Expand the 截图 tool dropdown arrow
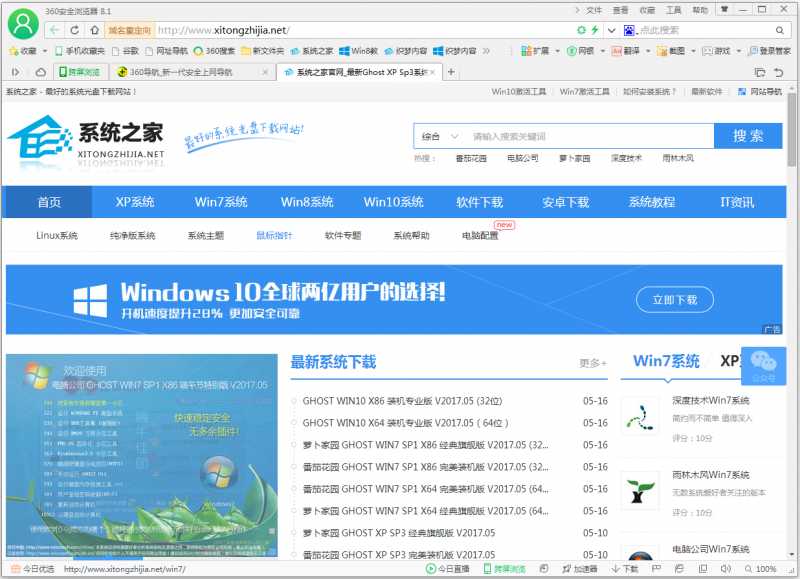 pyautogui.click(x=691, y=49)
